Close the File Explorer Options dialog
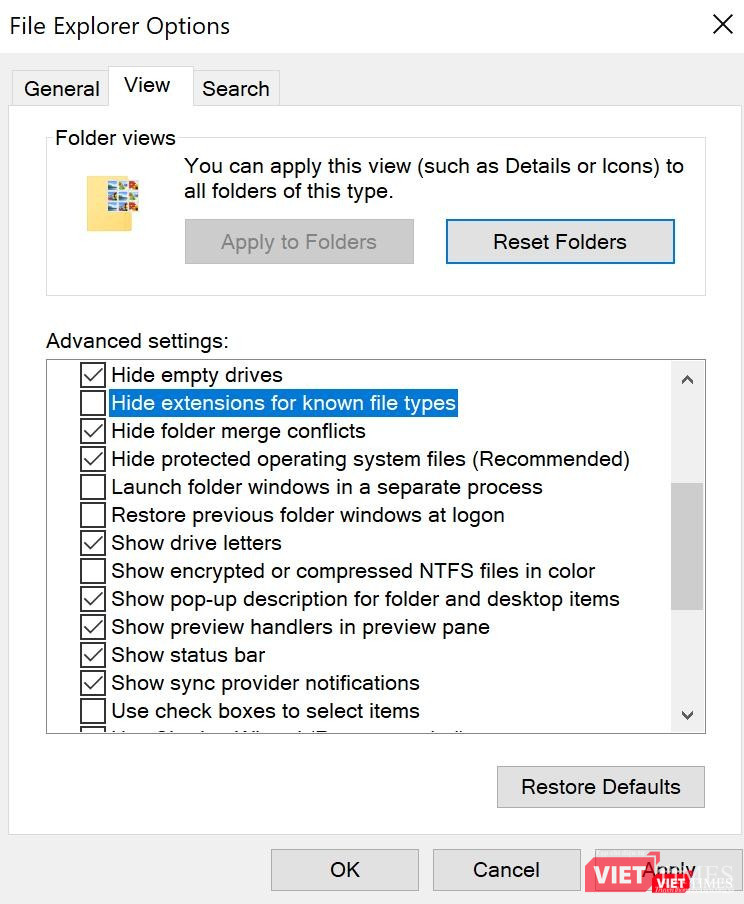This screenshot has height=904, width=744. (723, 25)
